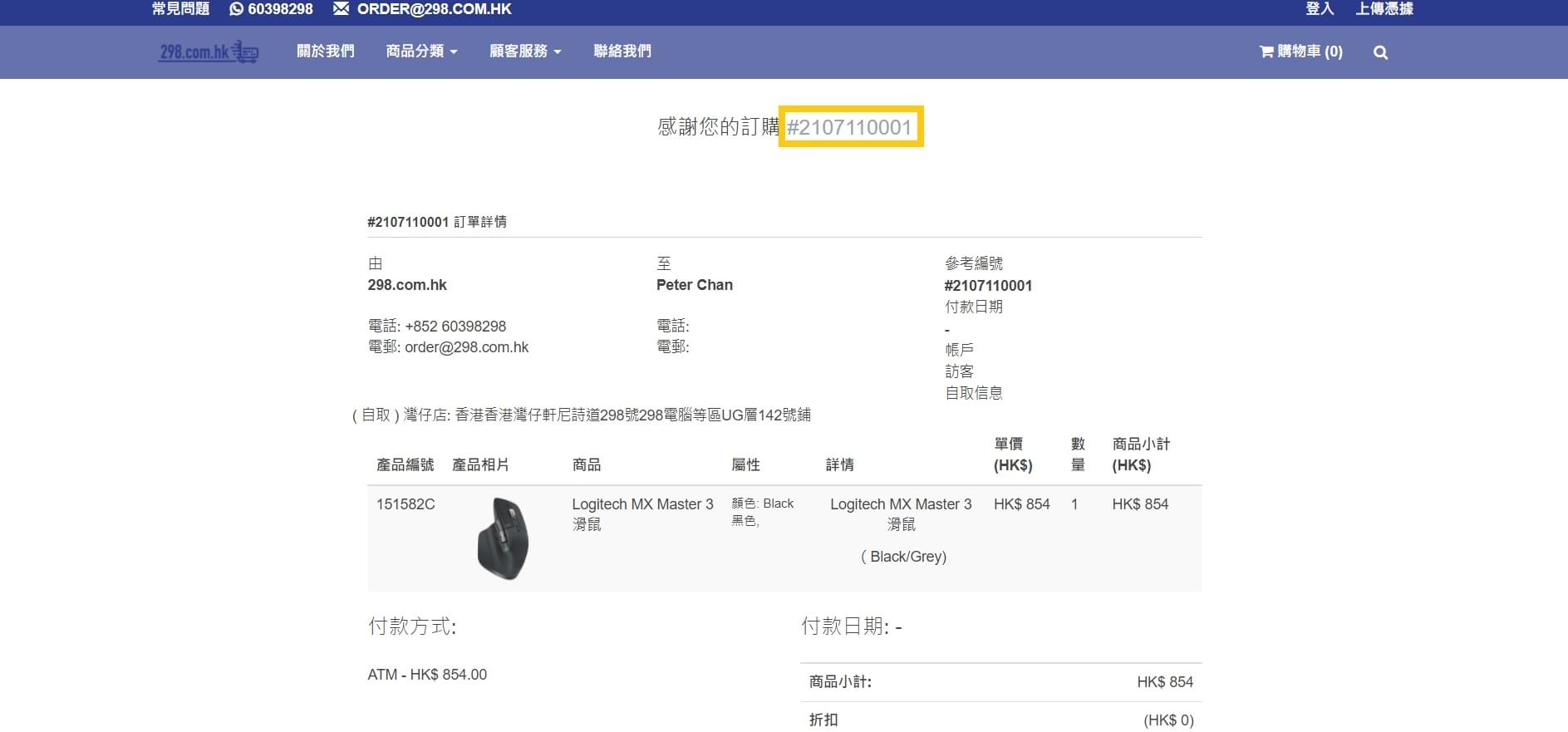The height and width of the screenshot is (732, 1568).
Task: Open the 聯絡我們 menu item
Action: coord(622,52)
